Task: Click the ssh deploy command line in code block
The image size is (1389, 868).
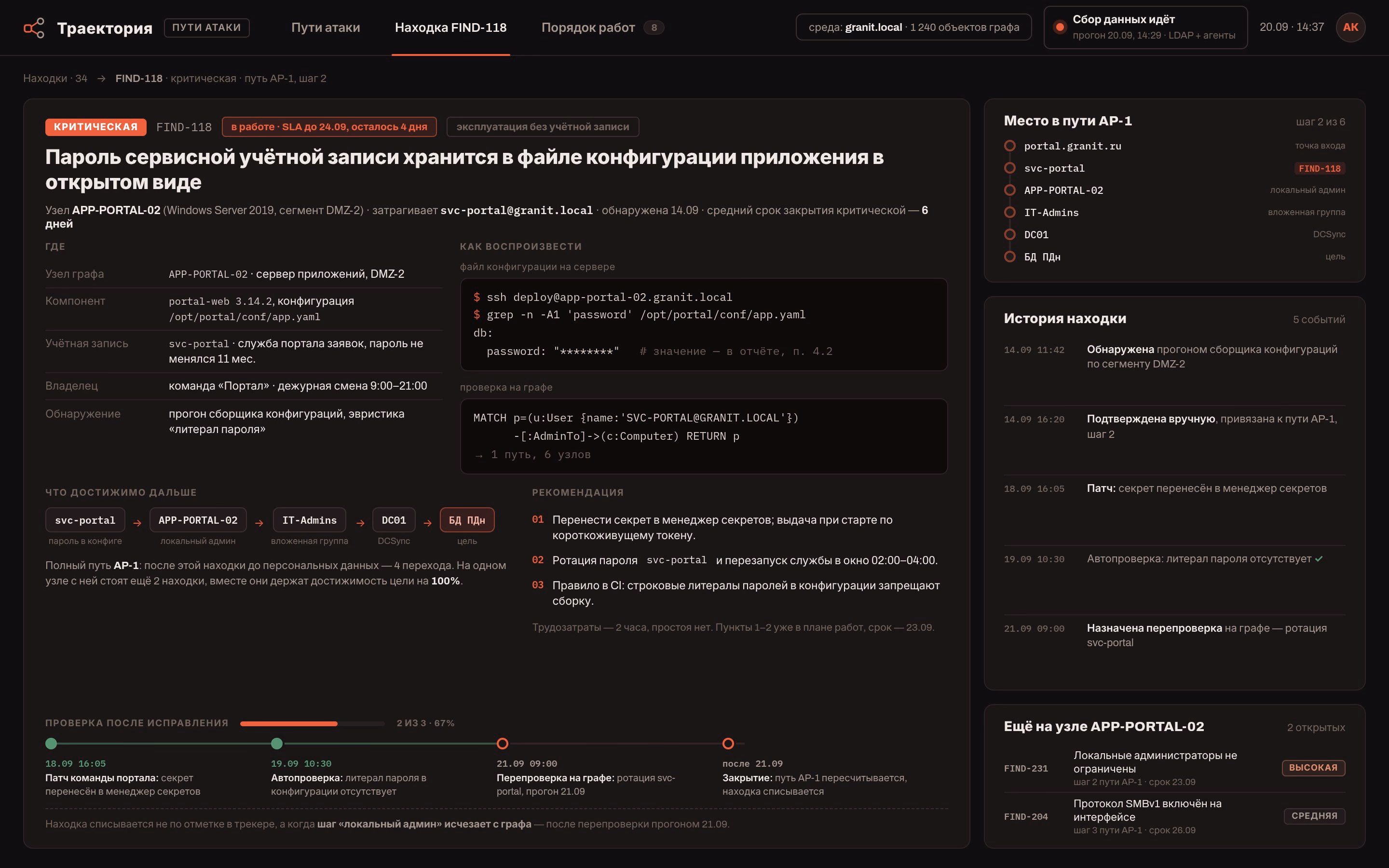Action: click(603, 298)
